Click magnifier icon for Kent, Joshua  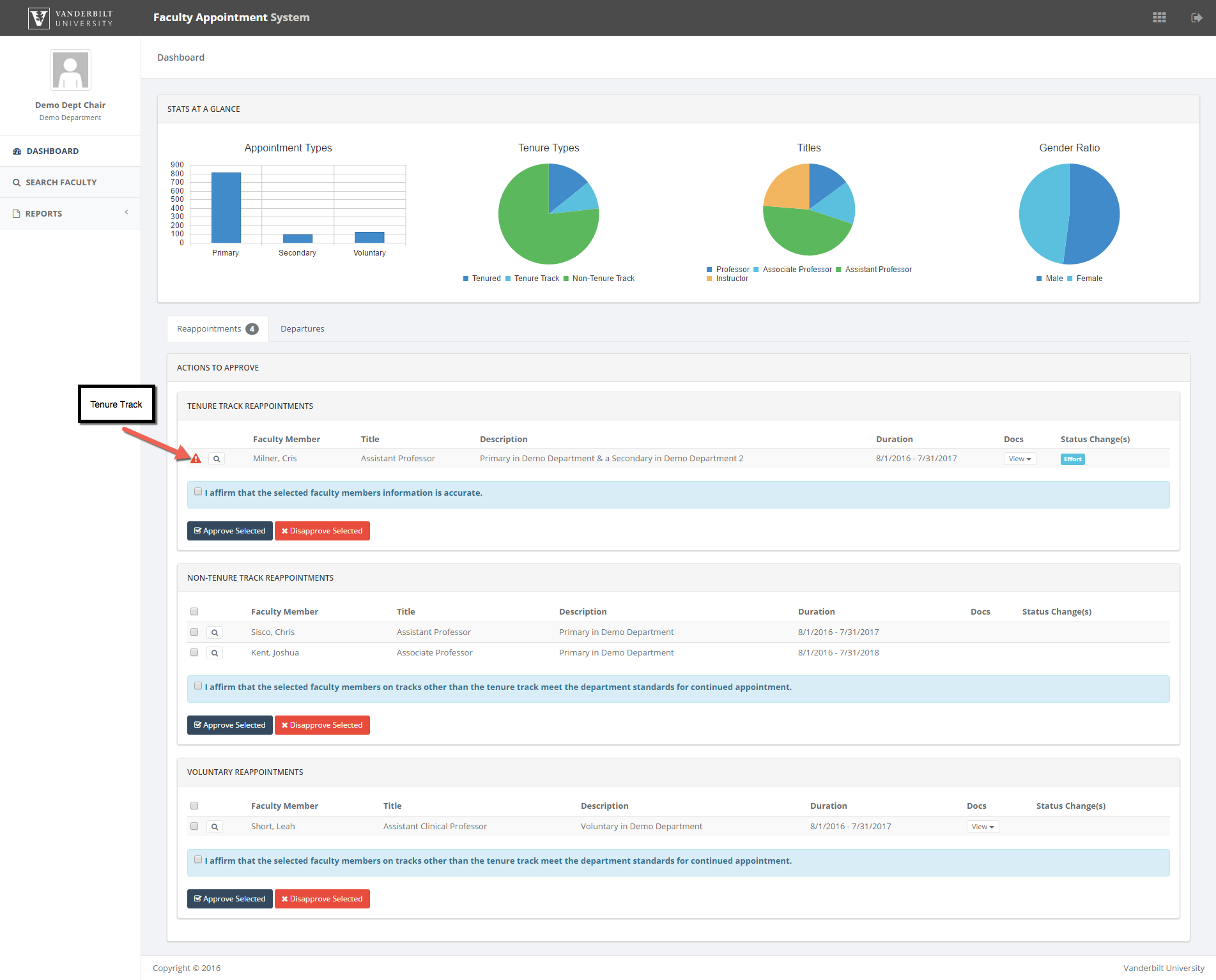(215, 653)
